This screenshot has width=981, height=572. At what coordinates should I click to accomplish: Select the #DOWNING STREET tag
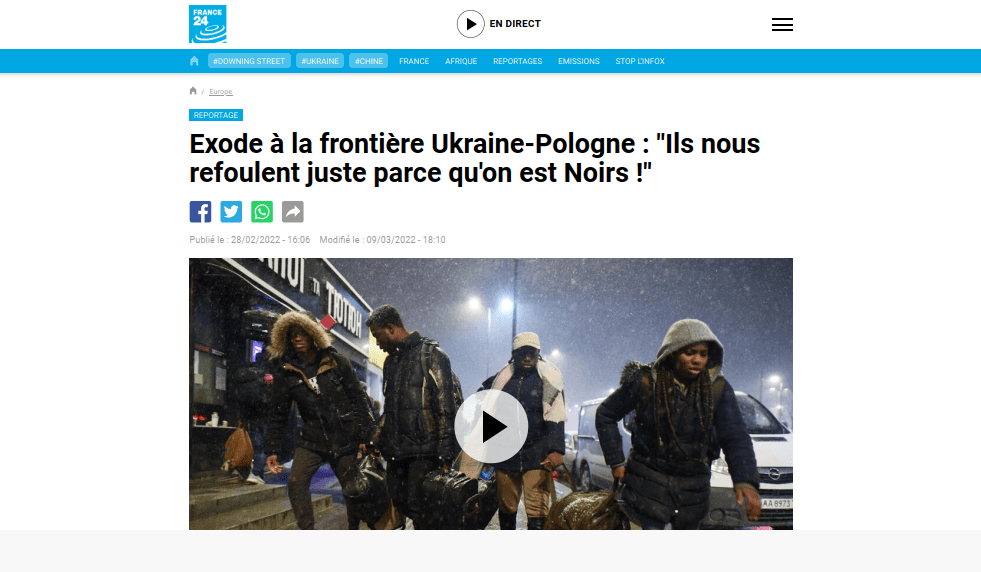click(249, 61)
